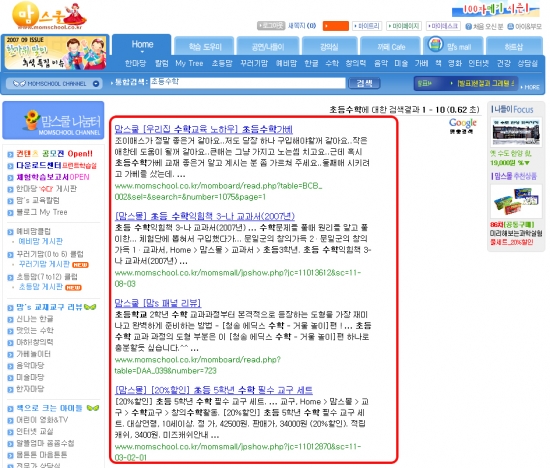Click the 맘스쿨 momschool logo
This screenshot has height=468, width=550.
pos(49,16)
